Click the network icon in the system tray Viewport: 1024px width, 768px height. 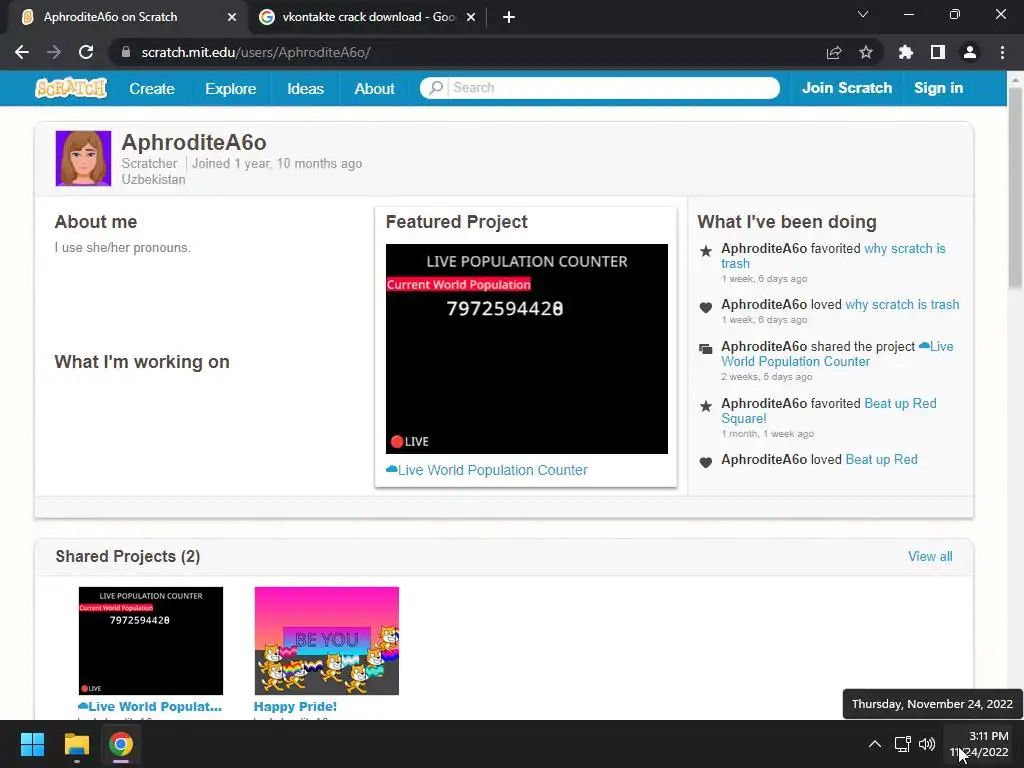tap(903, 744)
